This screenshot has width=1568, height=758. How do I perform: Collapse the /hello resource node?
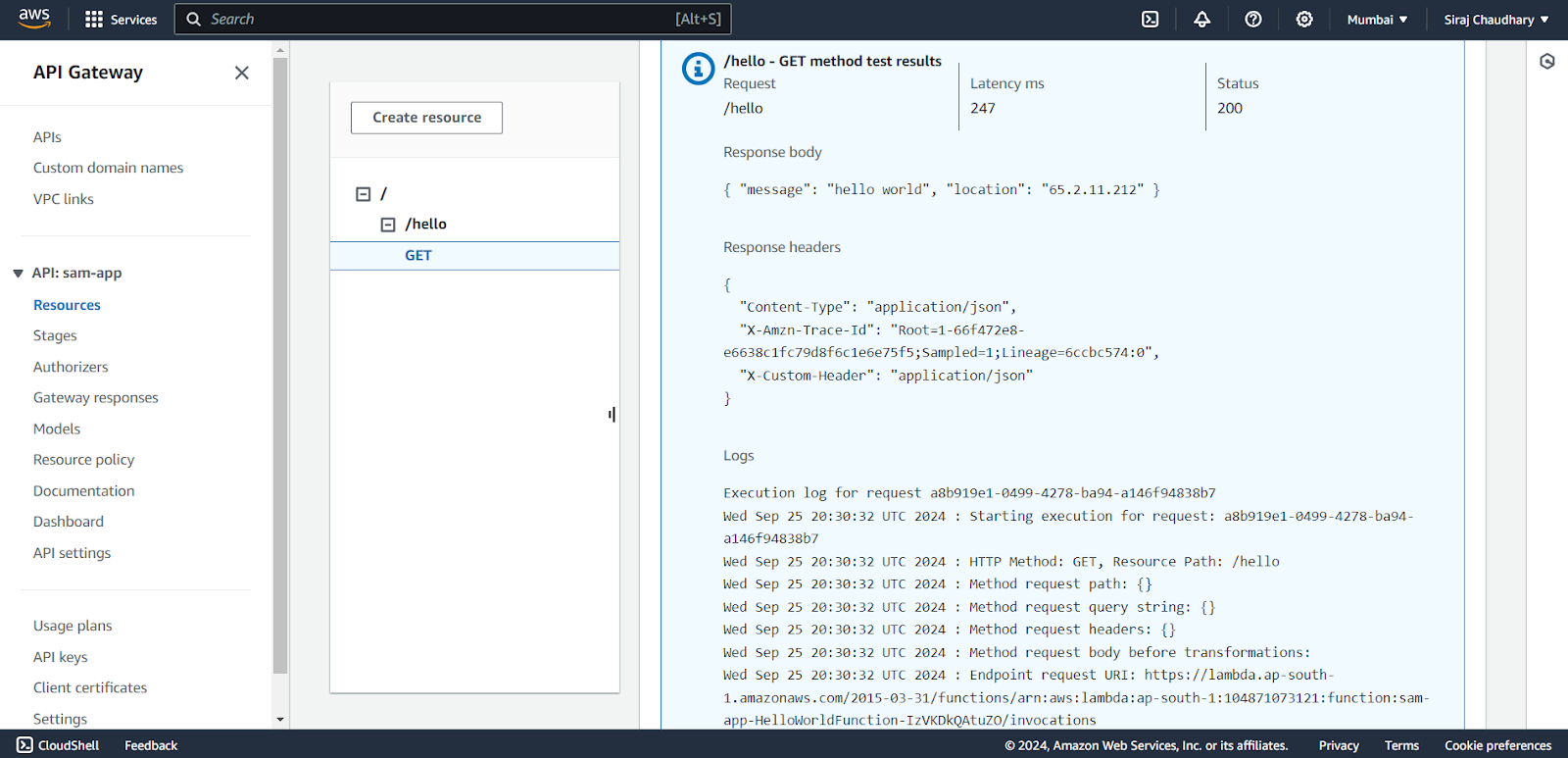pyautogui.click(x=388, y=225)
